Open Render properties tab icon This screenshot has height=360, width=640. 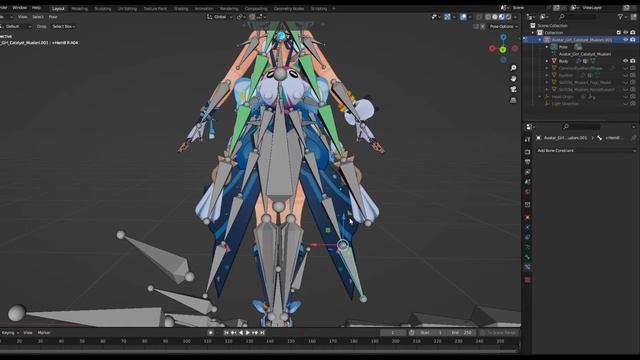click(x=527, y=152)
